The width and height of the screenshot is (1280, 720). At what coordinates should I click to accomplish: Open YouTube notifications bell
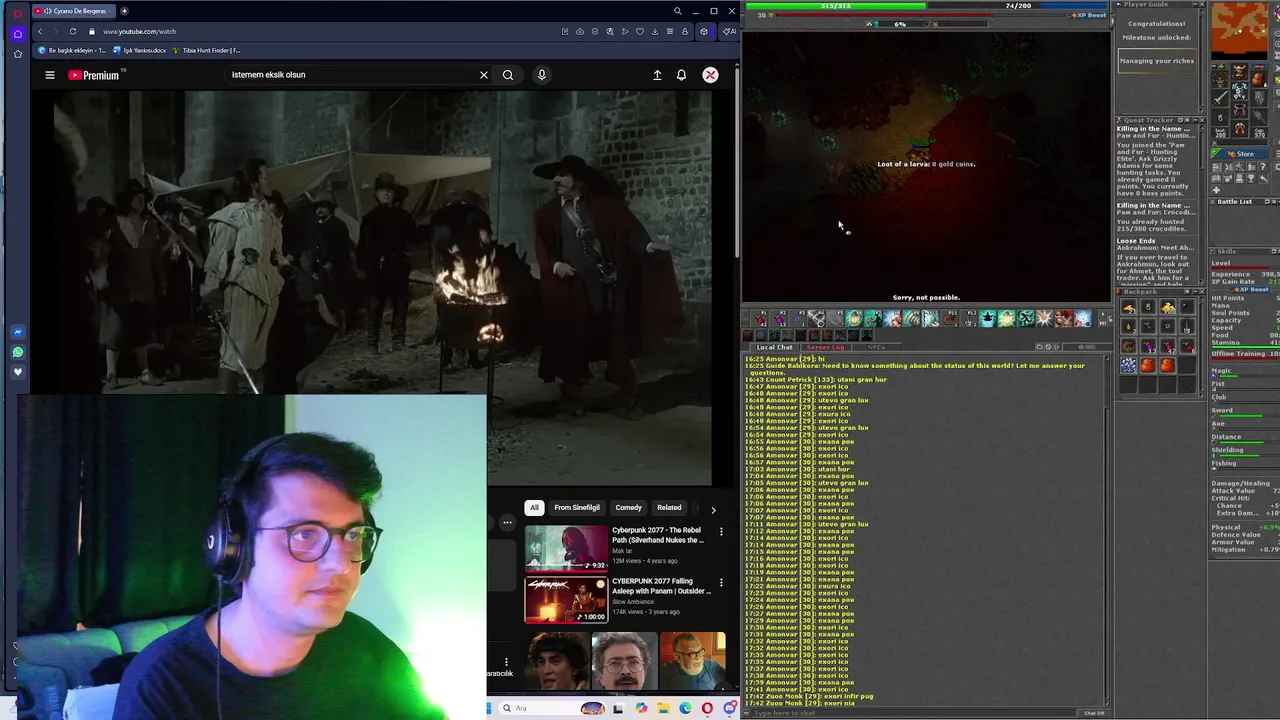(x=681, y=75)
